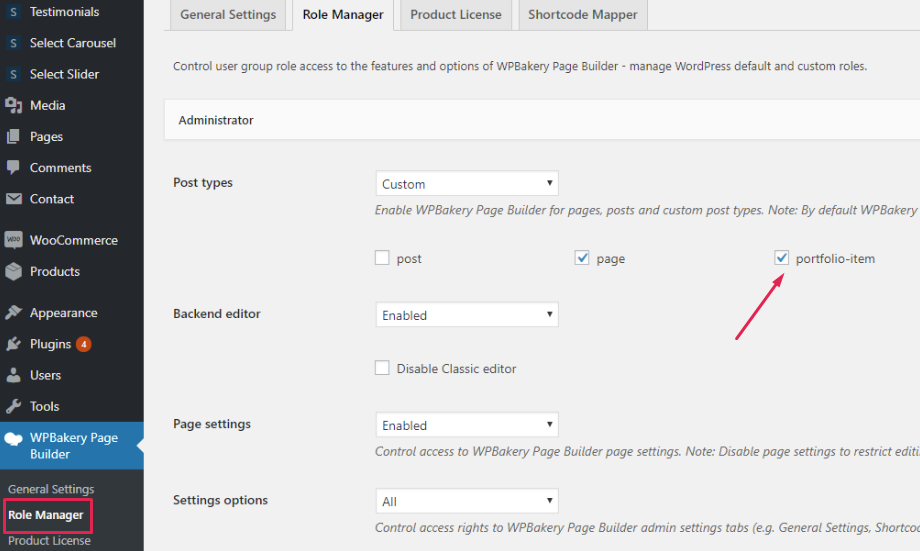Click the Users person icon

(13, 375)
